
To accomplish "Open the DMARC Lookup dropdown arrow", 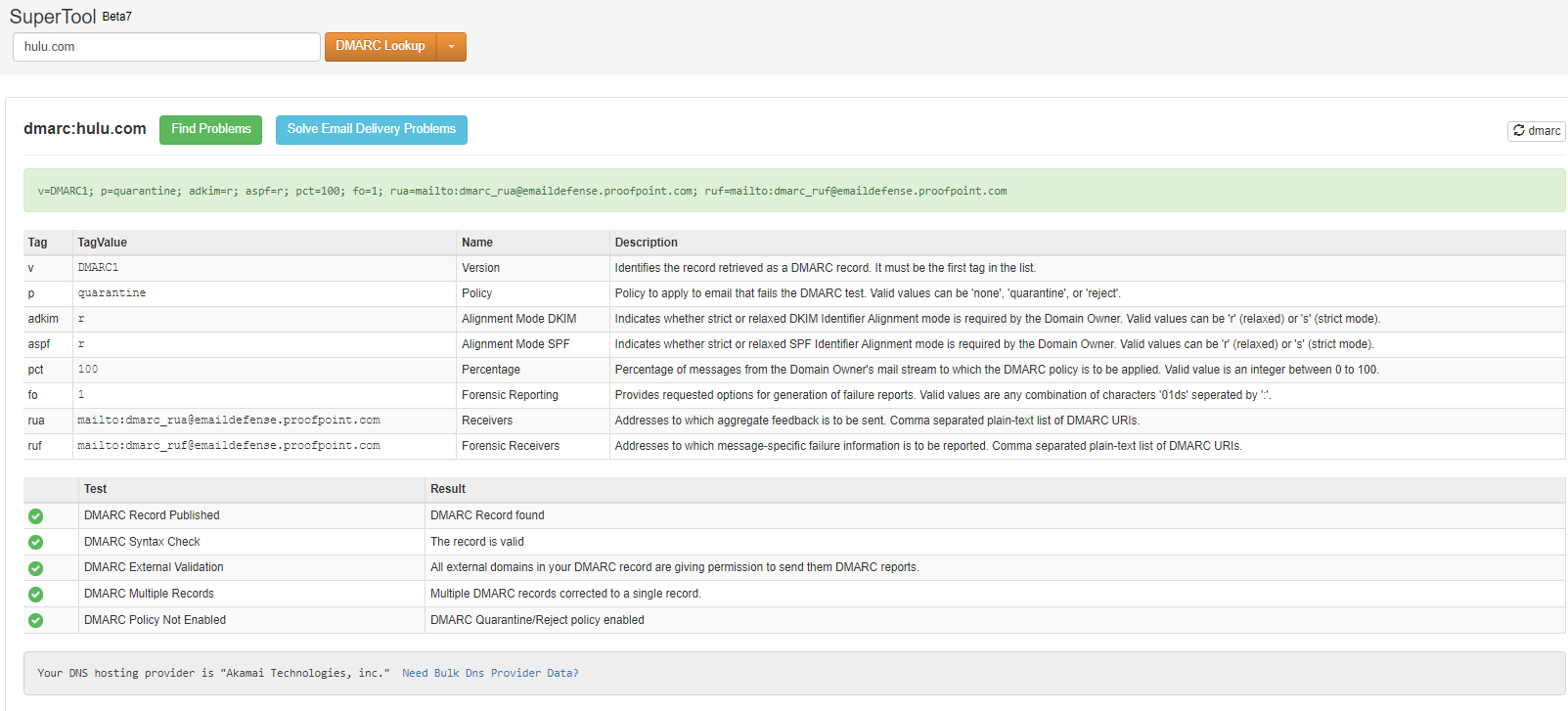I will coord(451,47).
